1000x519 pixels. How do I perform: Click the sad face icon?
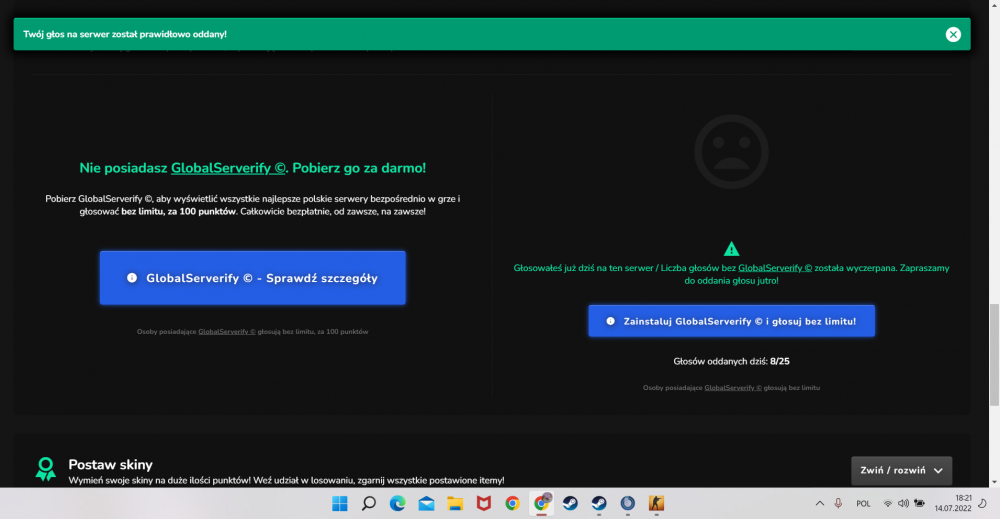[x=732, y=152]
